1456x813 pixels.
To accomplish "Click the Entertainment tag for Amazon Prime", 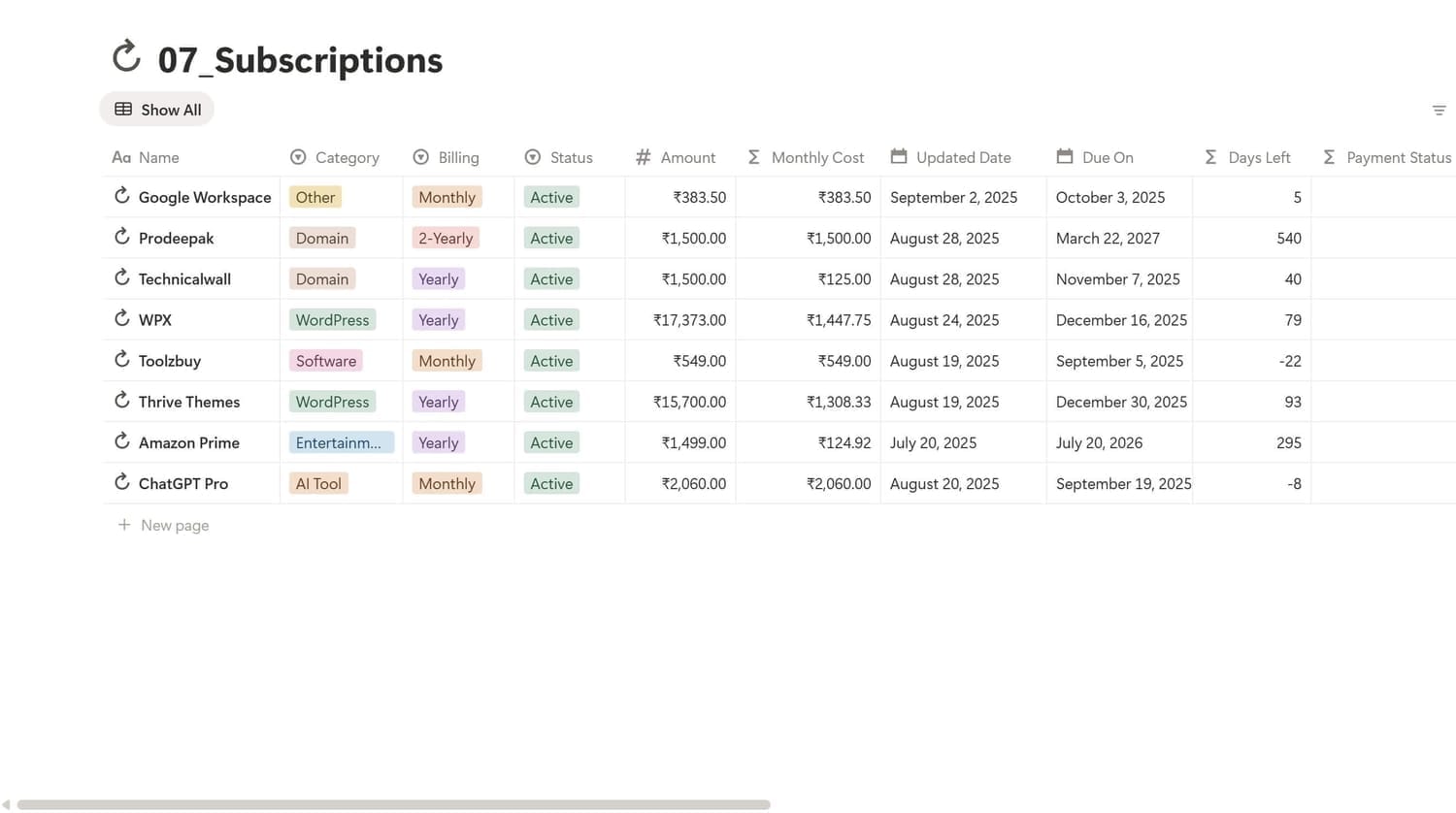I will 342,442.
